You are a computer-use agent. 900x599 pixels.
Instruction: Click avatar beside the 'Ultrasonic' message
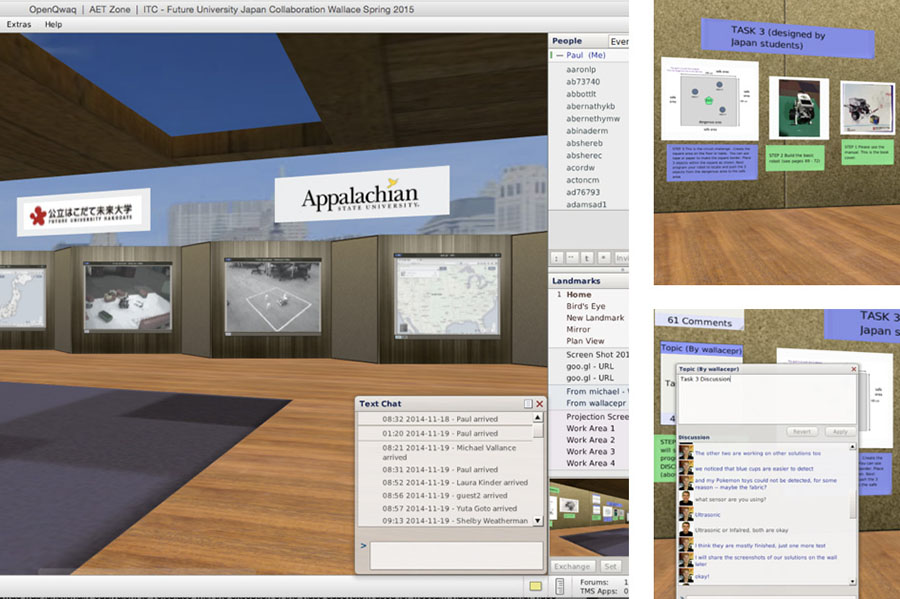(686, 514)
